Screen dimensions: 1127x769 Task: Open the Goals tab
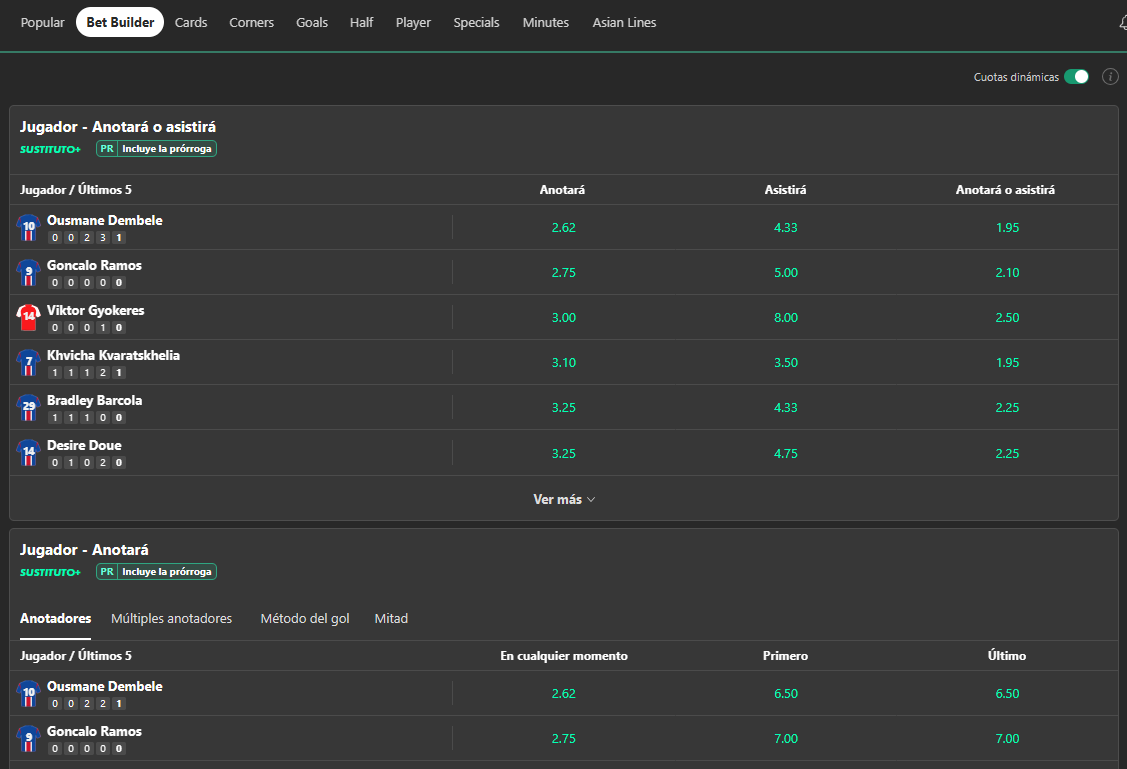[x=312, y=22]
